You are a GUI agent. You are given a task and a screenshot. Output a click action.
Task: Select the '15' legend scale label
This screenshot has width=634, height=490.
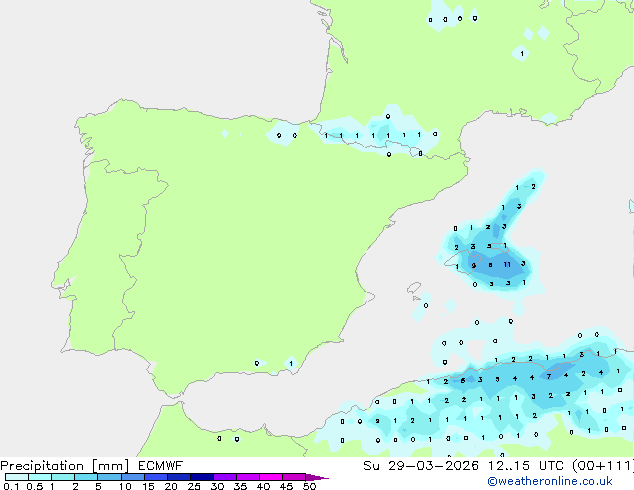148,486
